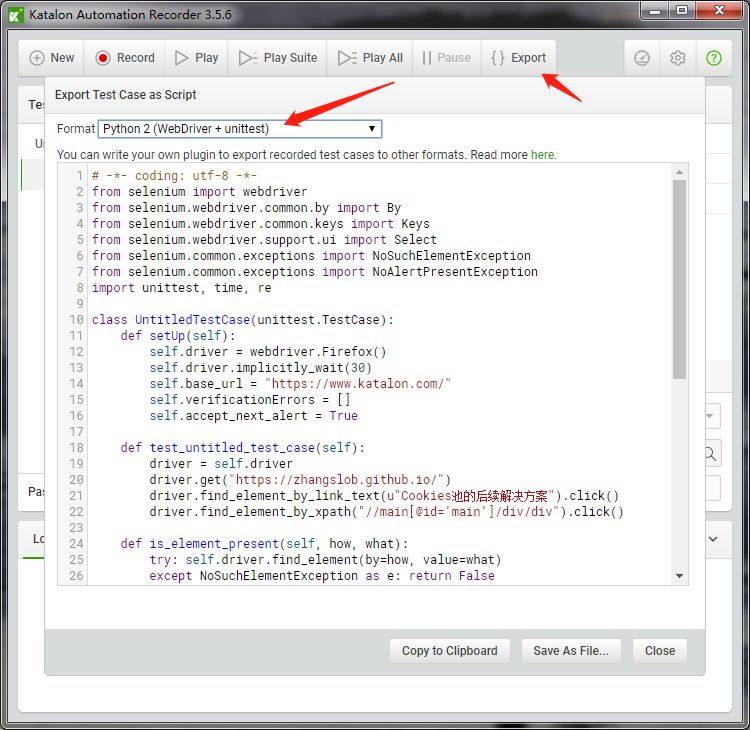Close the export dialog with Close

pyautogui.click(x=660, y=651)
